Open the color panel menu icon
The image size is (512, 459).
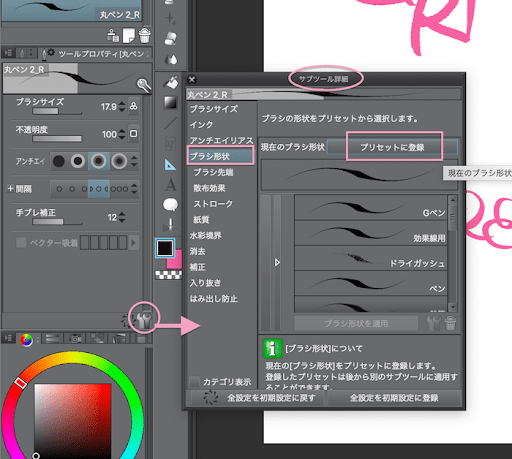8,339
